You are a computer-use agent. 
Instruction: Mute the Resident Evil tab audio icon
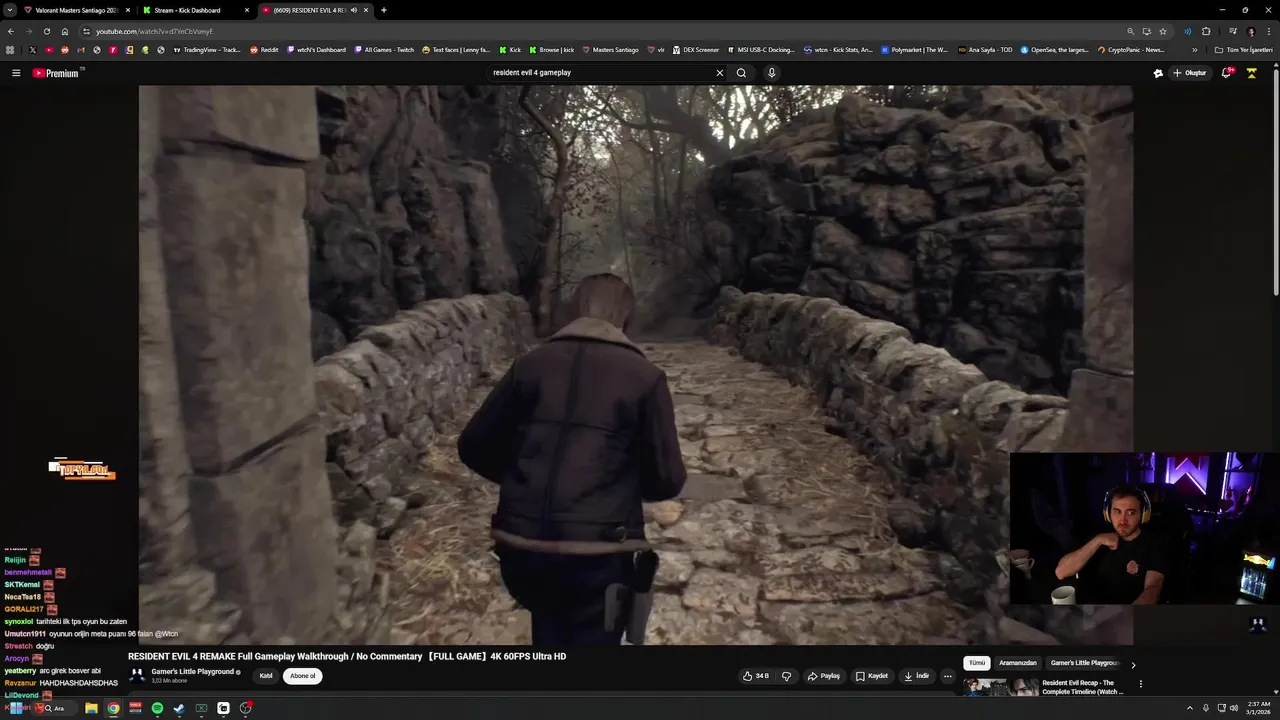[354, 10]
